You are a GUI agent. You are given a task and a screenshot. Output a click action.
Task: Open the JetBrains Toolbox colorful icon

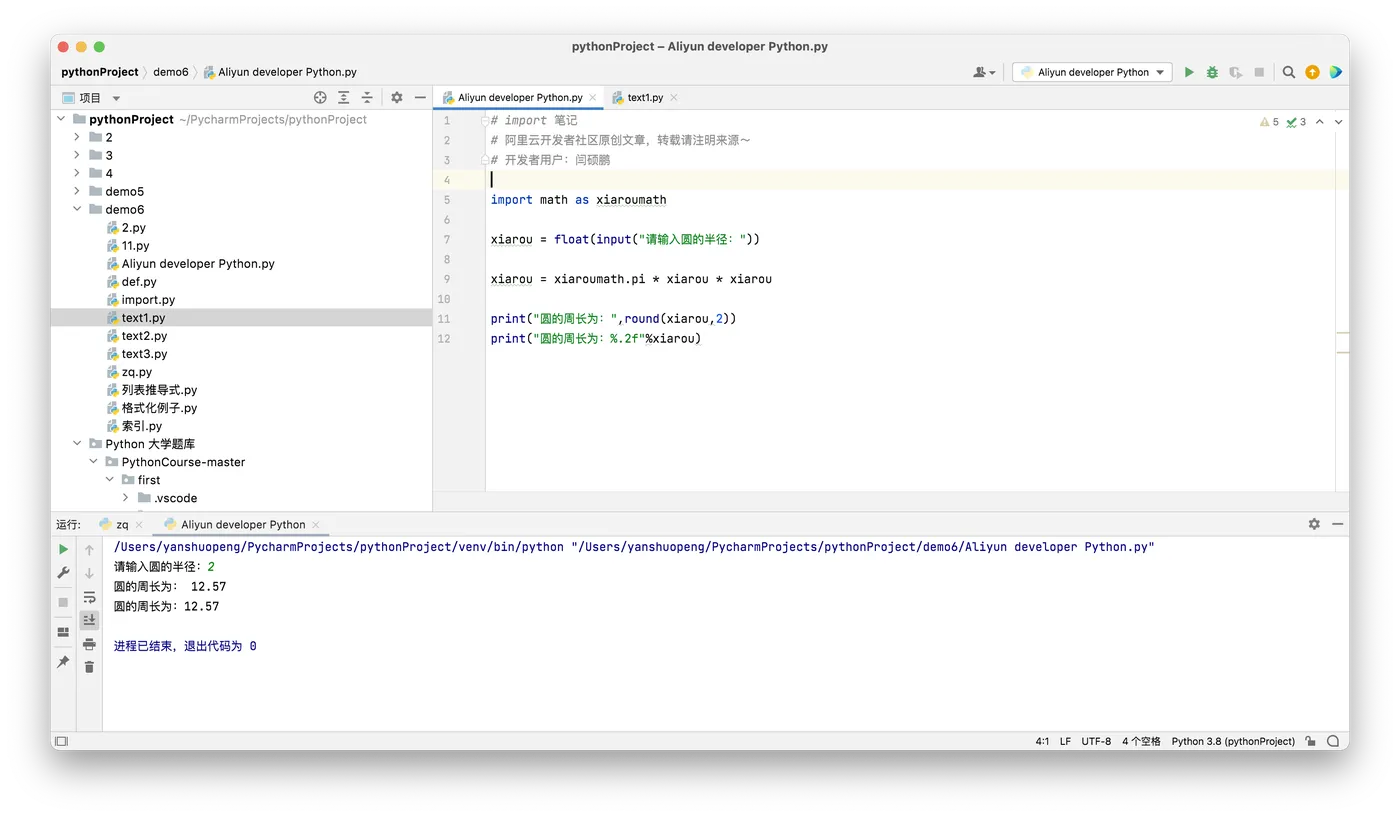tap(1335, 72)
